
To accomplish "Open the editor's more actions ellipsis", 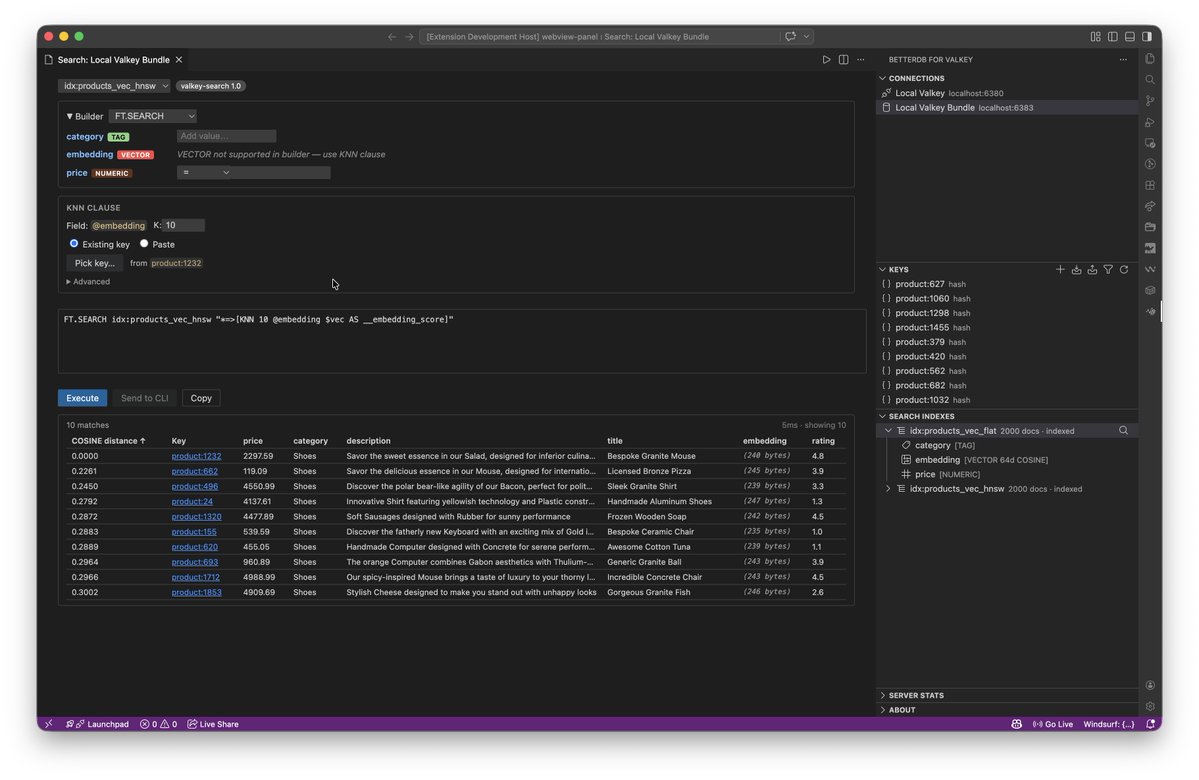I will point(861,60).
